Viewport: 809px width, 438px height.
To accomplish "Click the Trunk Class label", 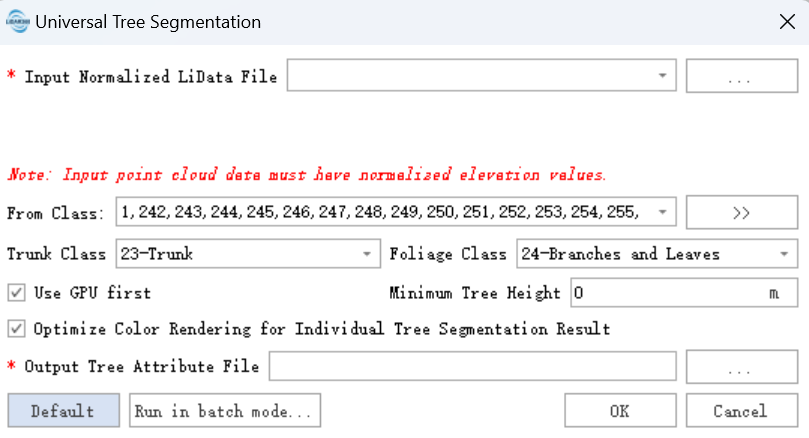I will point(56,254).
